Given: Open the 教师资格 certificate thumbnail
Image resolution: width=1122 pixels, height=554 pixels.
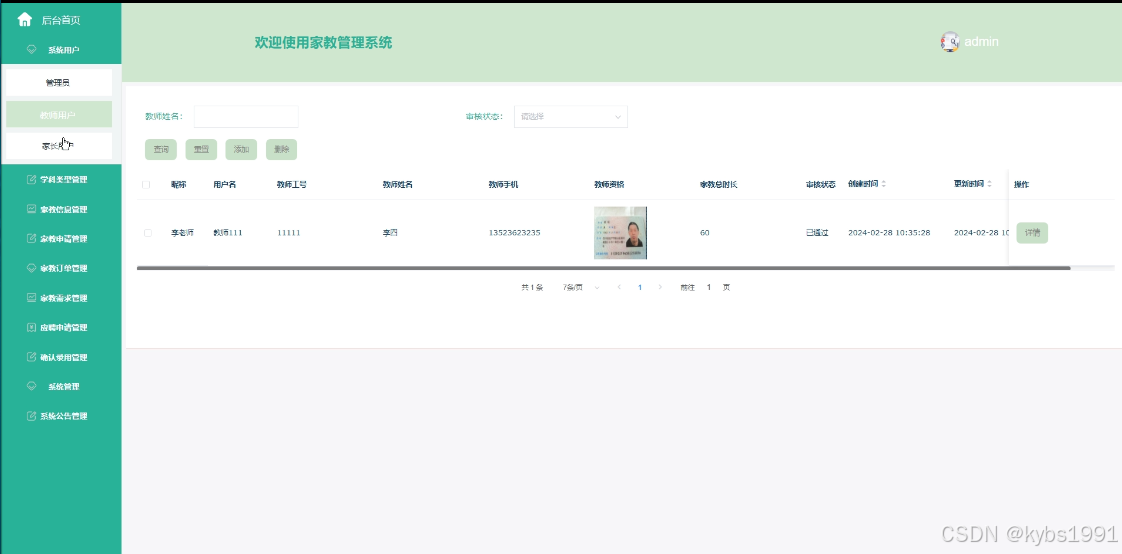Looking at the screenshot, I should [x=620, y=233].
